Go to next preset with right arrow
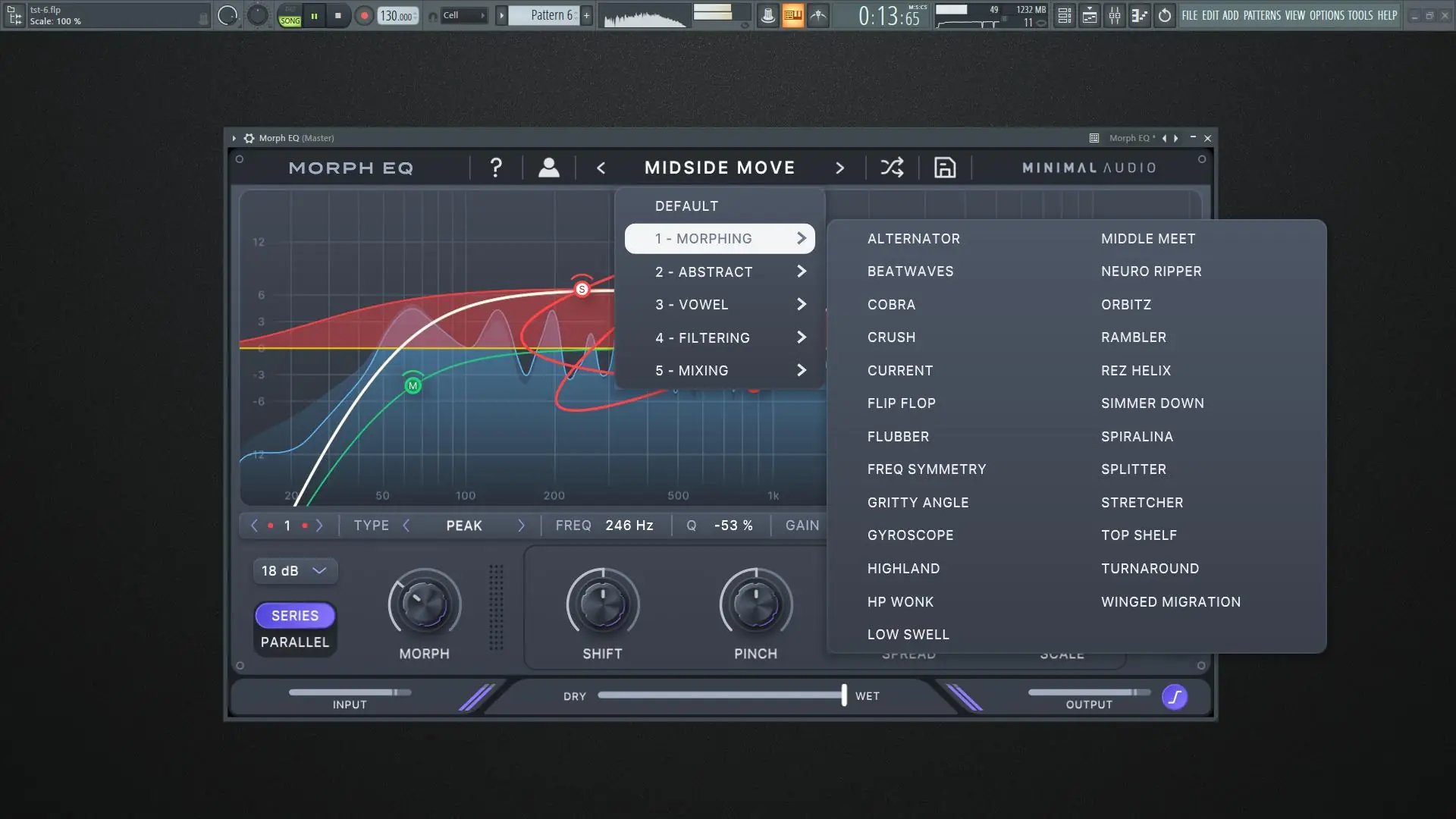This screenshot has width=1456, height=819. click(x=839, y=168)
